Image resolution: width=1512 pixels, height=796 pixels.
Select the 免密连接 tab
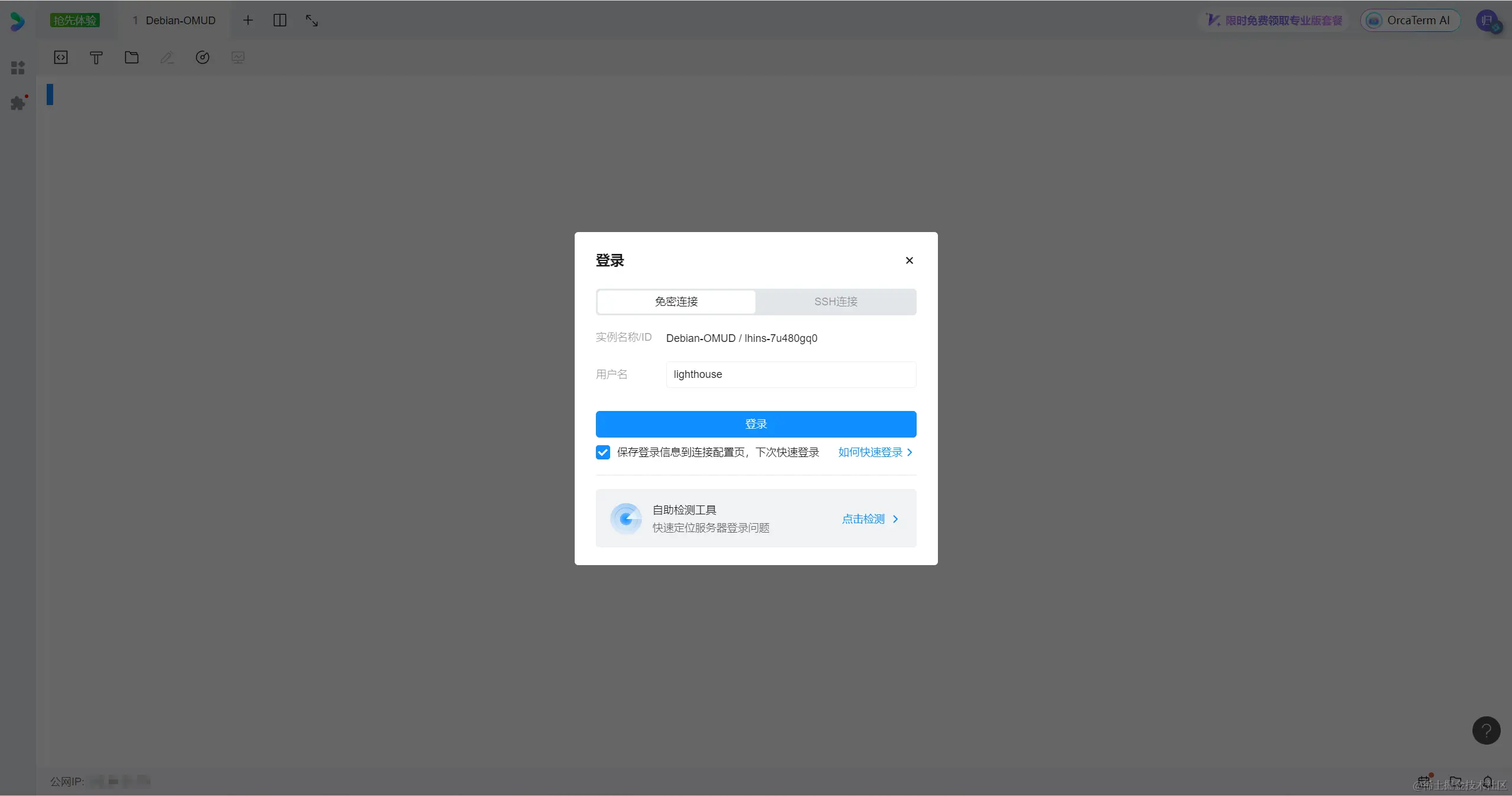click(676, 302)
